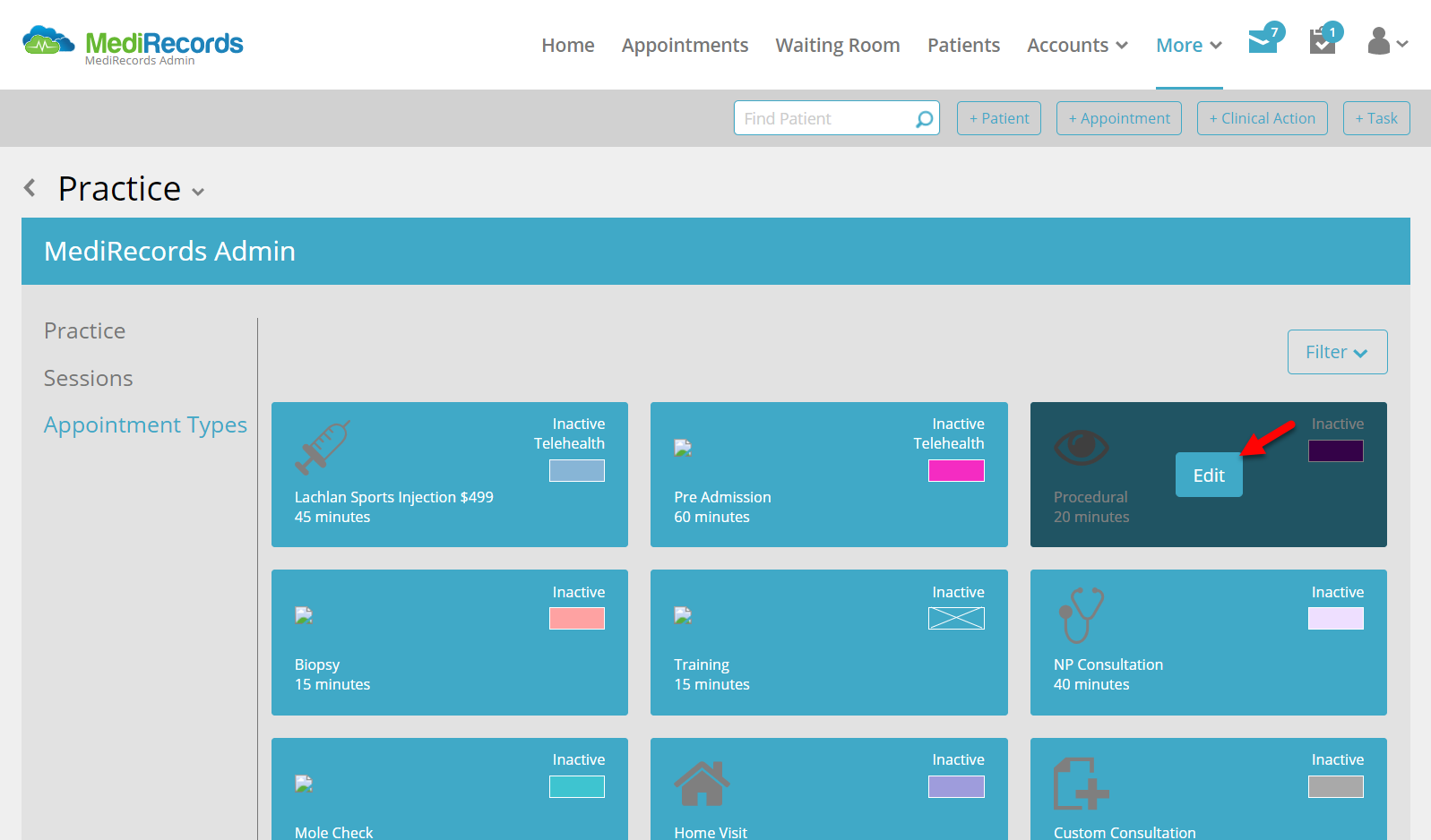
Task: Click the lavender swatch on NP Consultation
Action: point(1336,619)
